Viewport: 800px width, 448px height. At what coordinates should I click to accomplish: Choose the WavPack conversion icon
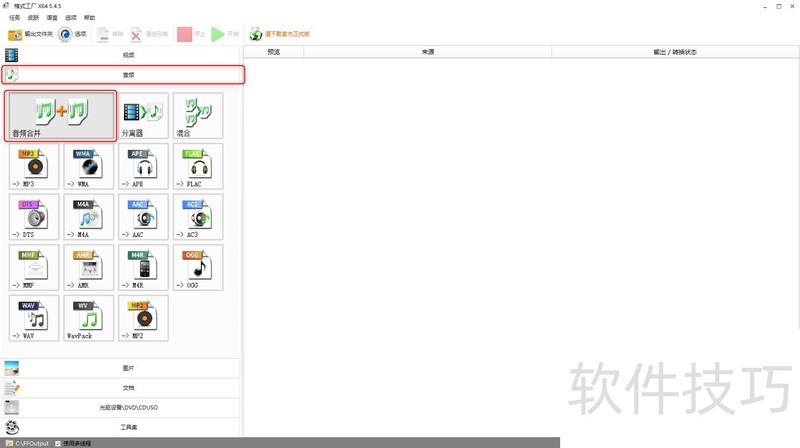[89, 318]
